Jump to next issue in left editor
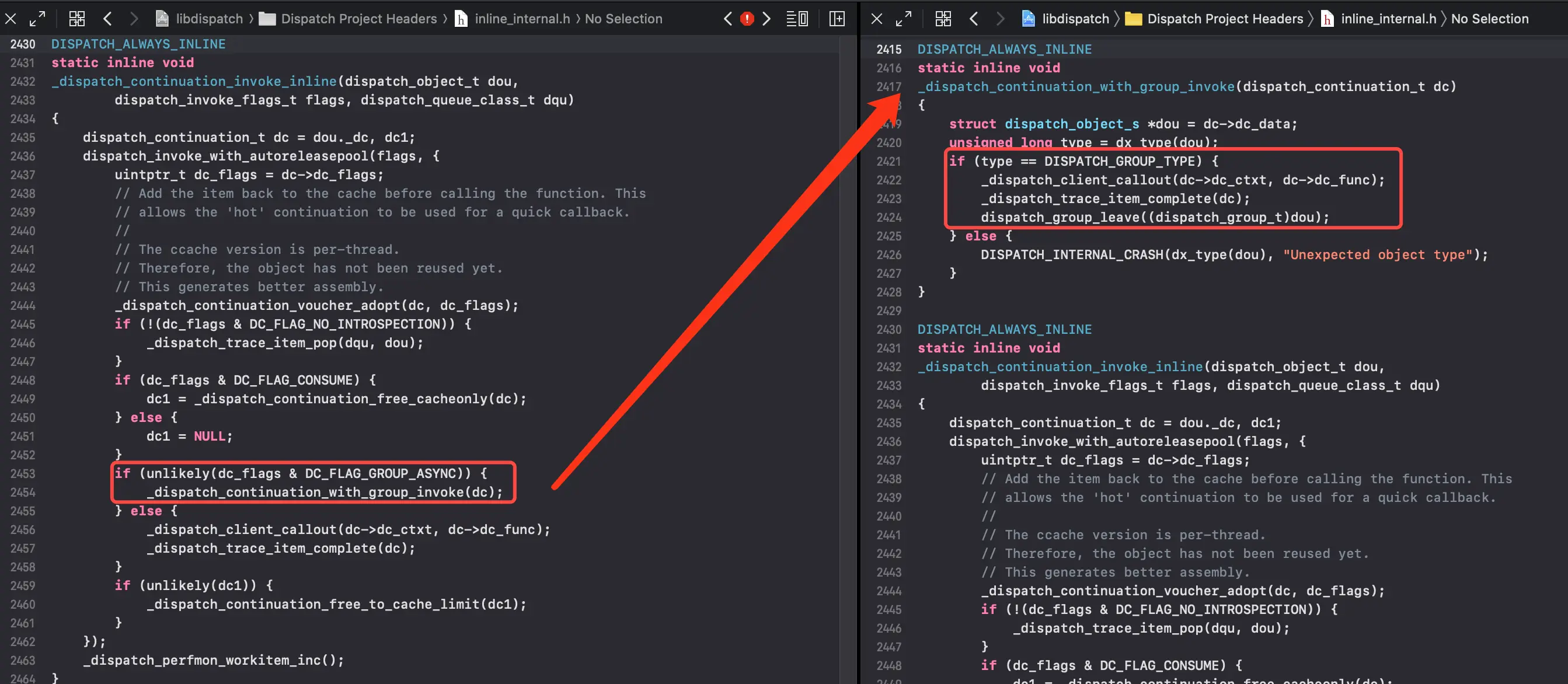The width and height of the screenshot is (1568, 684). (767, 19)
